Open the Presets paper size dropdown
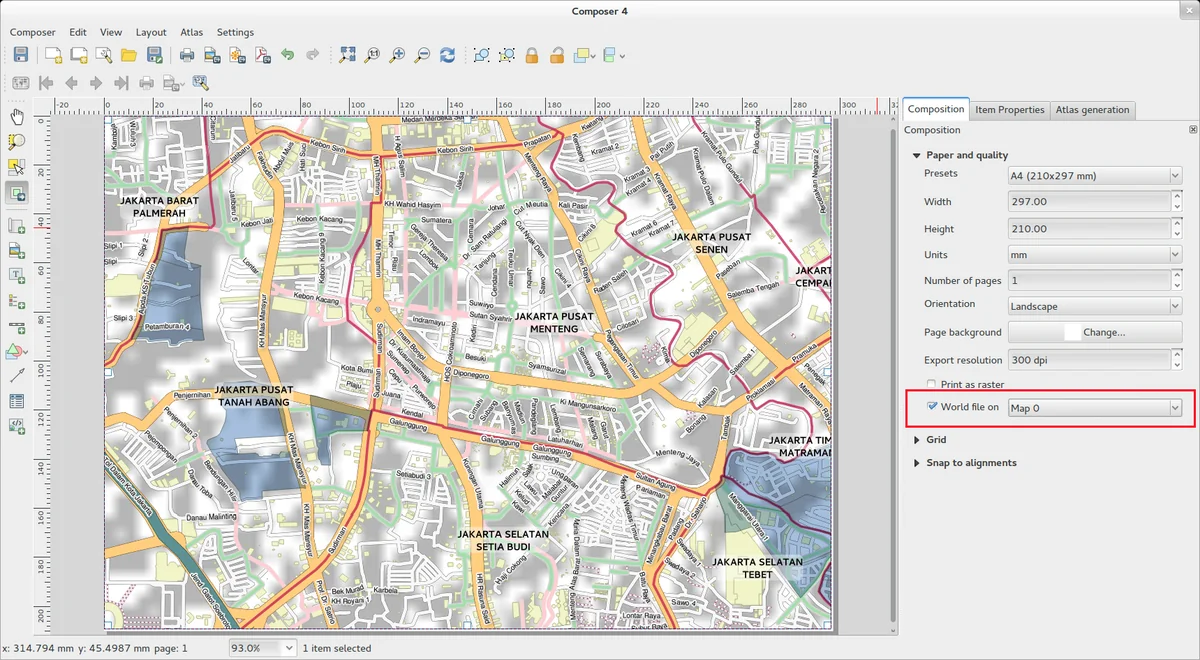The height and width of the screenshot is (660, 1200). 1094,176
